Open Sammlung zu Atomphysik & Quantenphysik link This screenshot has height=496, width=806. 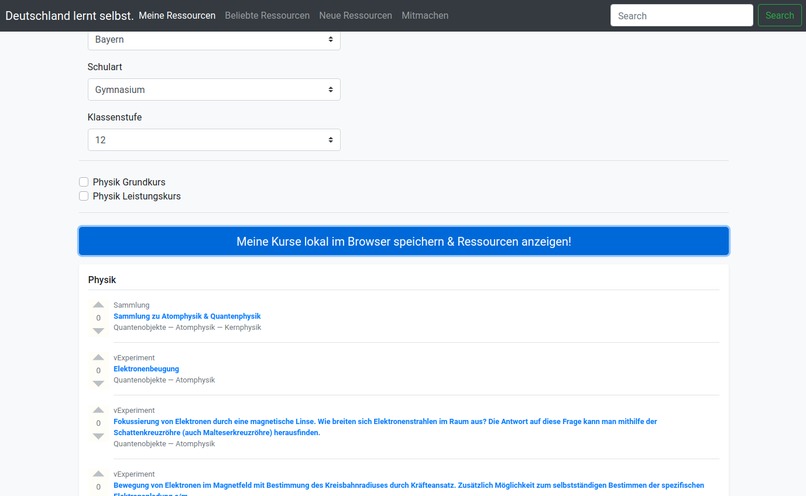point(187,316)
